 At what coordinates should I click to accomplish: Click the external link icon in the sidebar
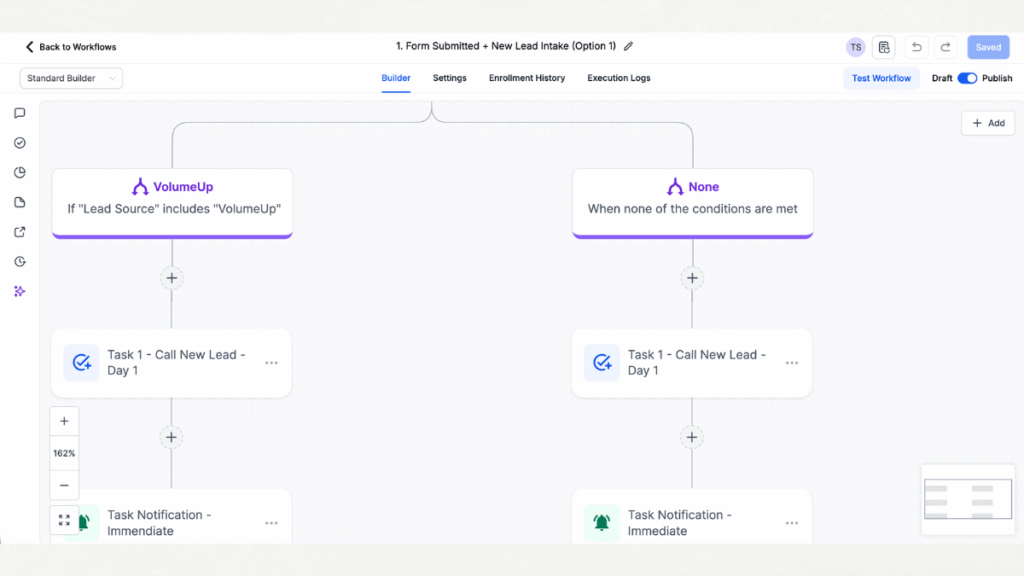pos(19,231)
